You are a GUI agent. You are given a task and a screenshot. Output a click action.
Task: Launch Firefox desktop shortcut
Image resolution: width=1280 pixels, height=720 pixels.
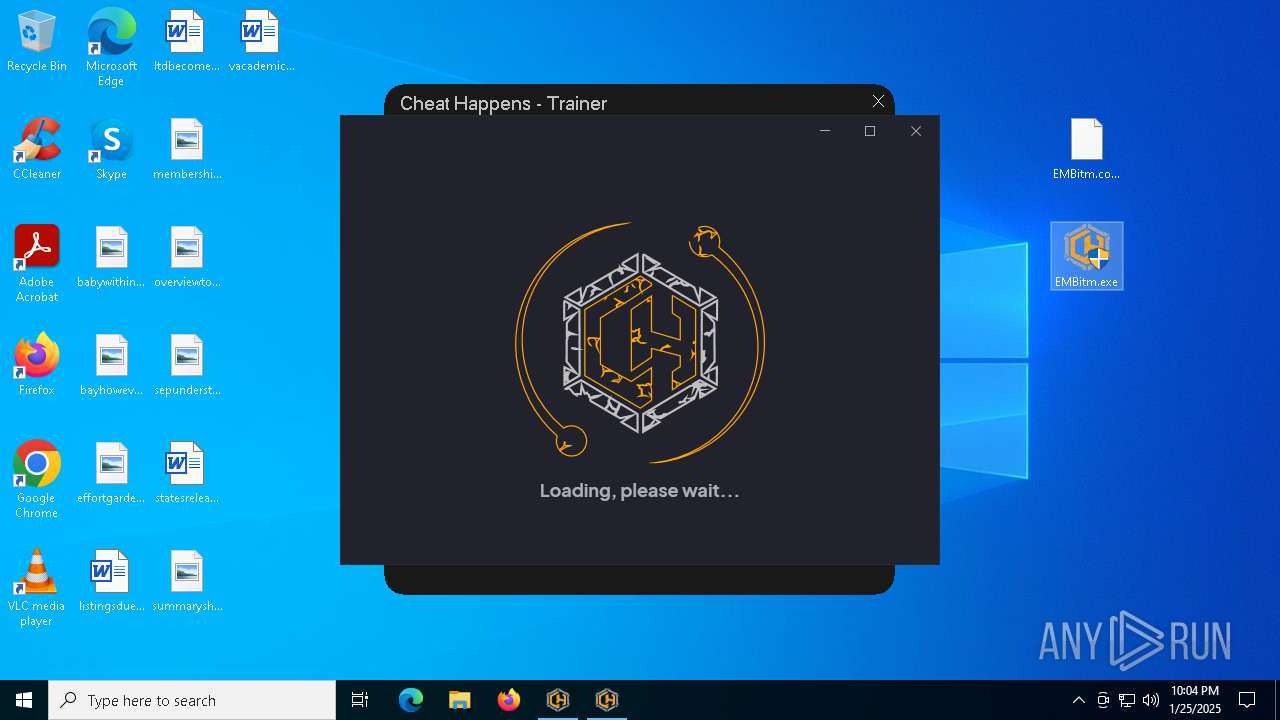click(x=37, y=366)
